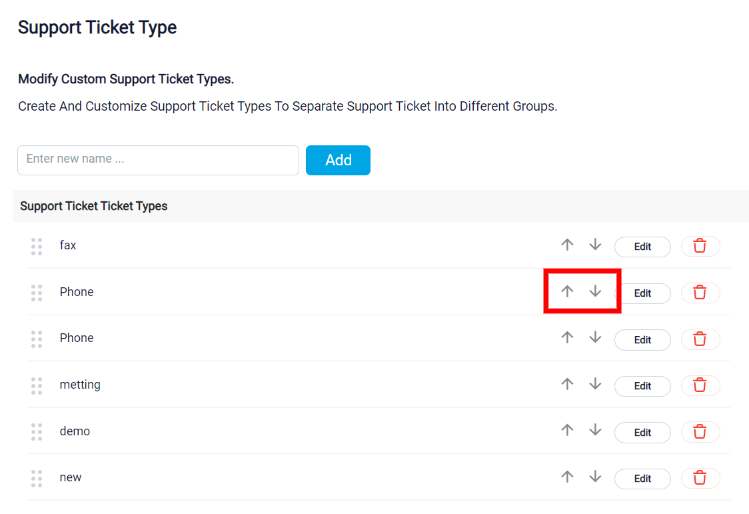Move the fax ticket type down

[x=595, y=245]
